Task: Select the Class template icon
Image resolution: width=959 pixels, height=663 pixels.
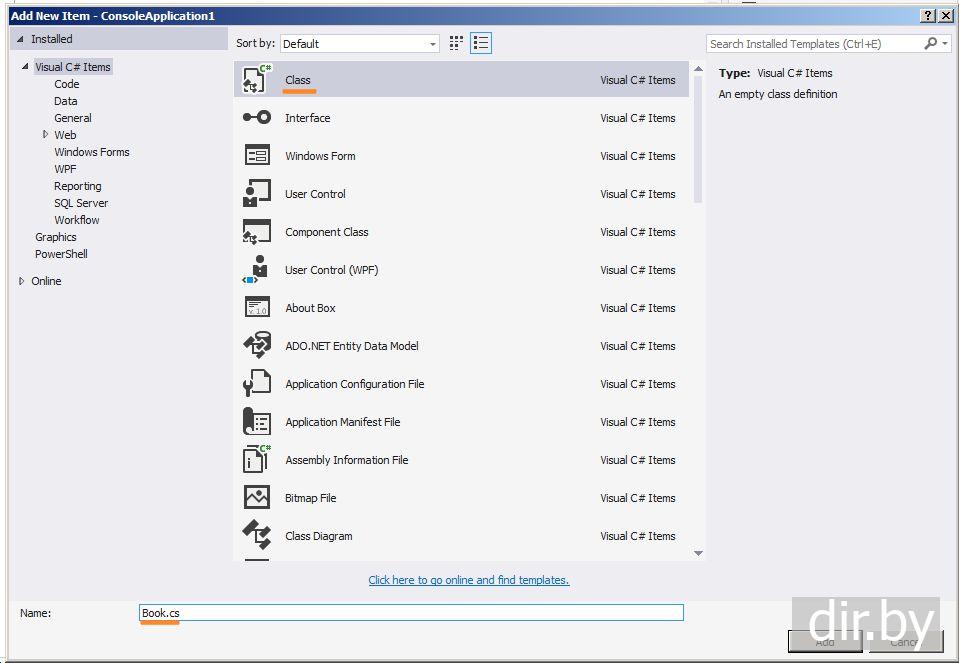Action: point(257,80)
